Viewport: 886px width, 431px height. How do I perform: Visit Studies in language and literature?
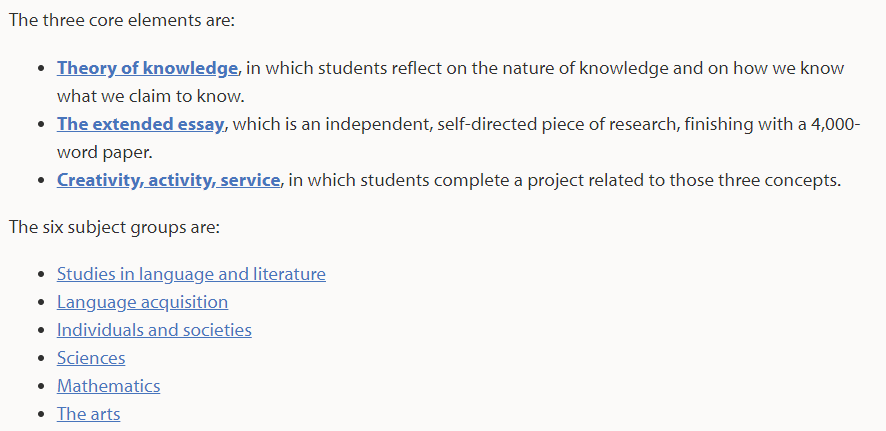[191, 274]
